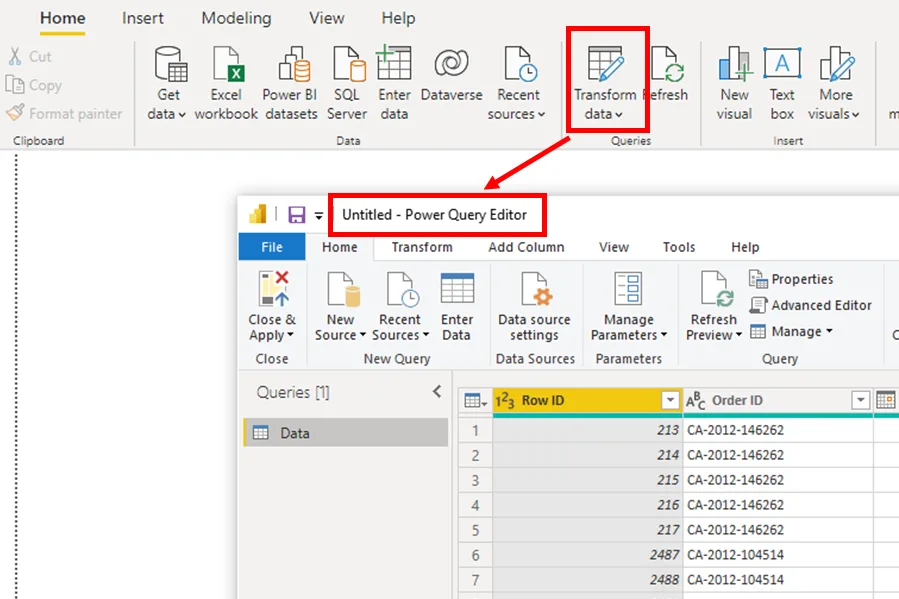Select the Row ID column header
The image size is (899, 599).
(588, 400)
